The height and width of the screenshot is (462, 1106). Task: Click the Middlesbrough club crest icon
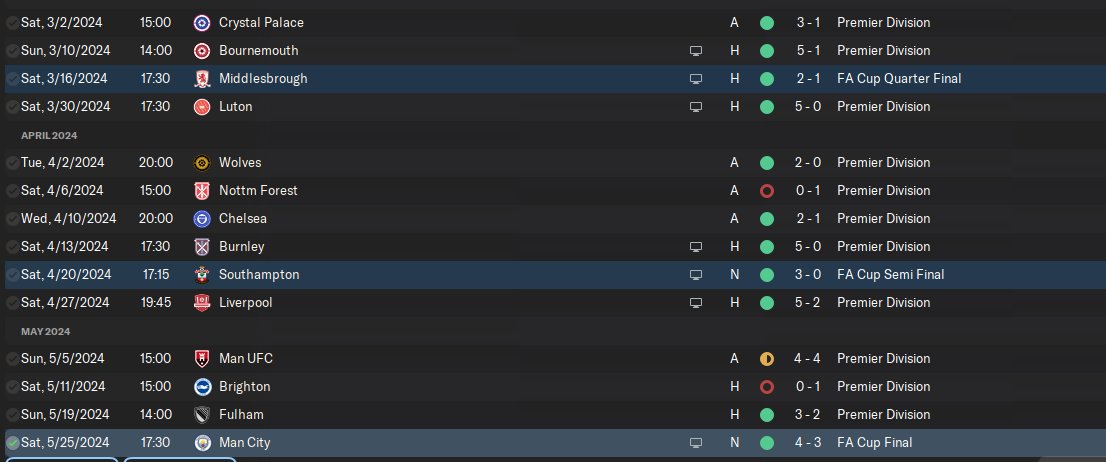pos(202,79)
